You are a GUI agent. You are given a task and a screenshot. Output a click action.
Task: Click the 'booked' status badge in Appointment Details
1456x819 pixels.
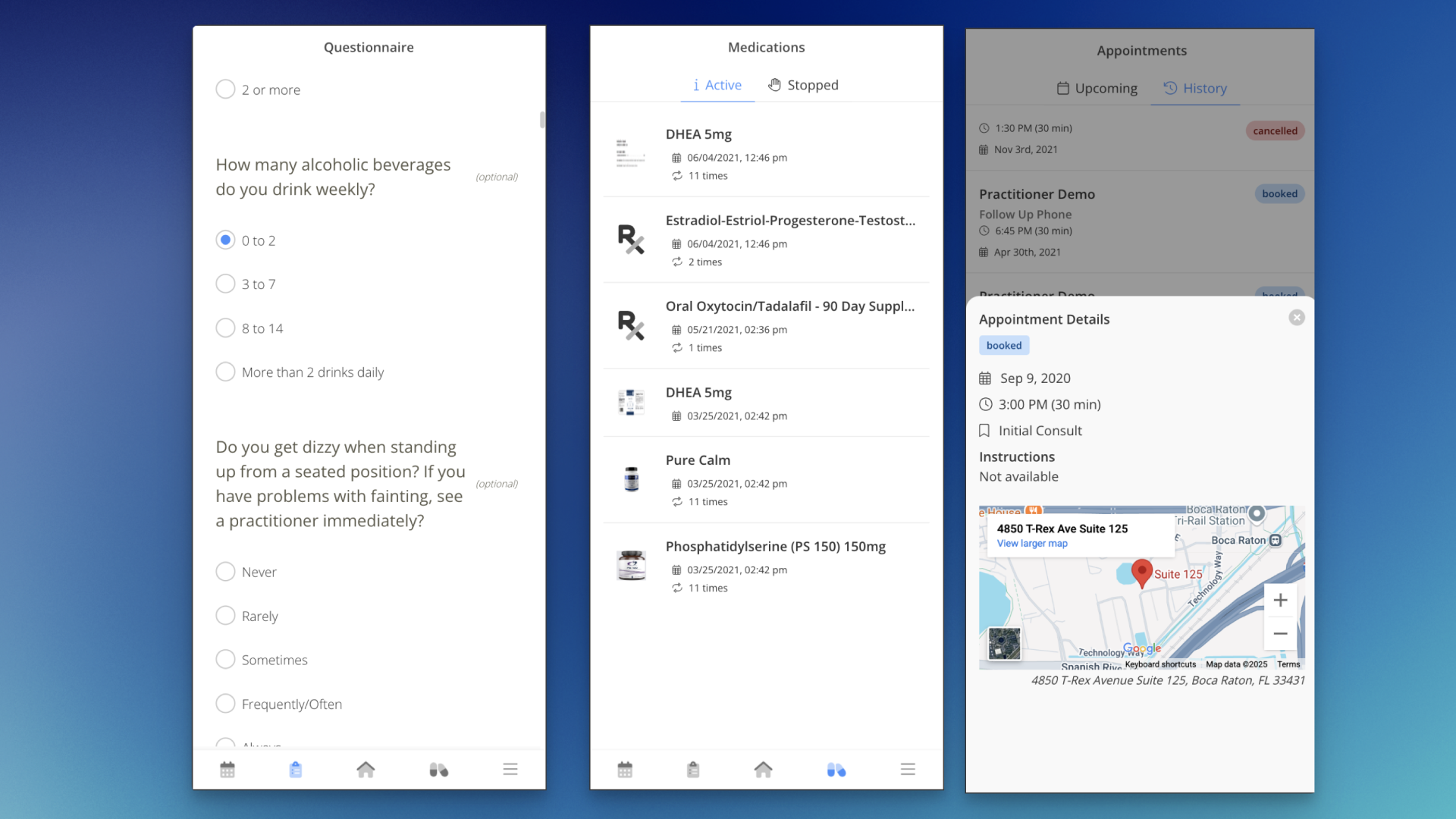(x=1003, y=345)
